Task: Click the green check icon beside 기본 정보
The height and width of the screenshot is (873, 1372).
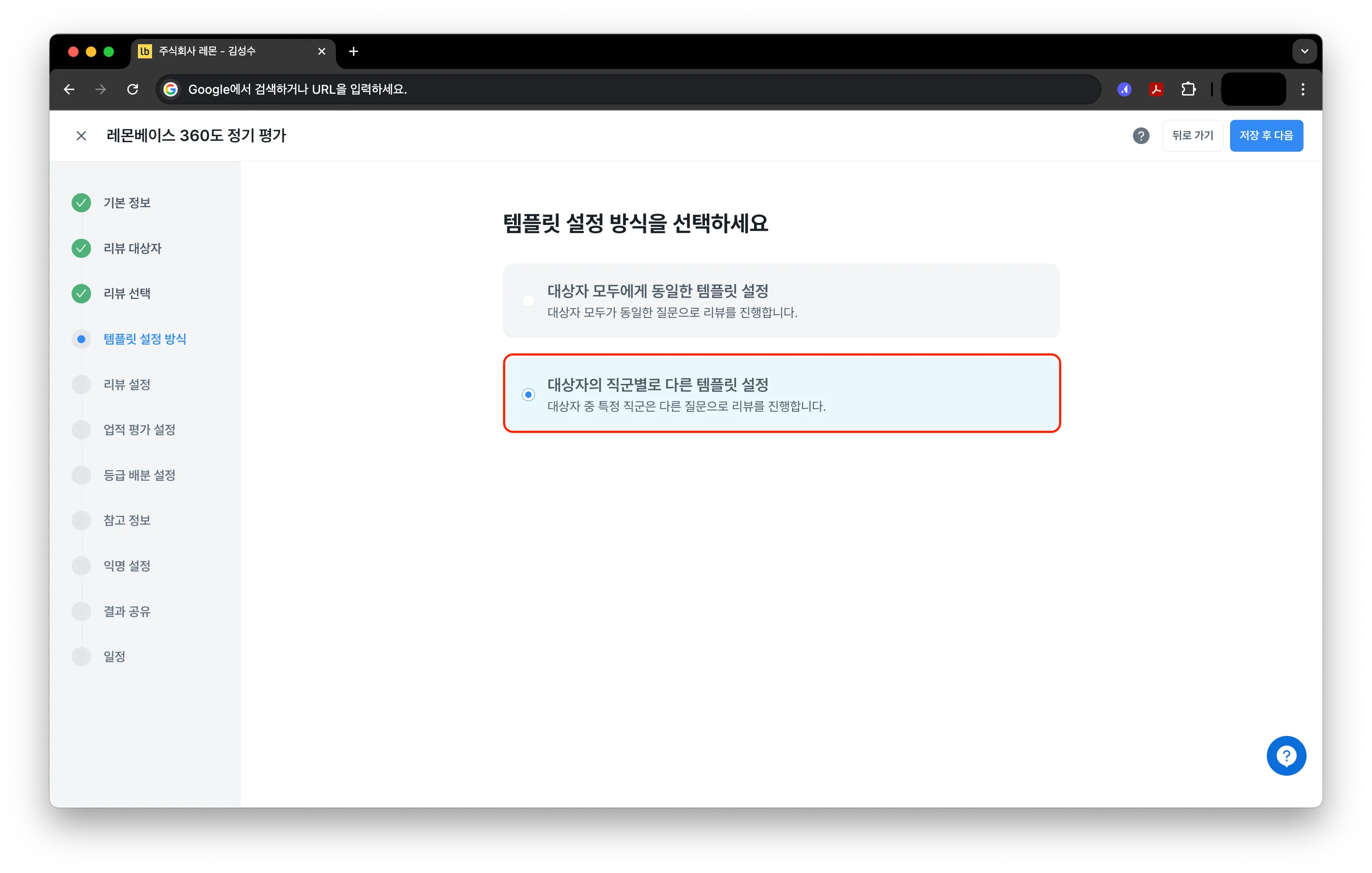Action: pyautogui.click(x=81, y=203)
